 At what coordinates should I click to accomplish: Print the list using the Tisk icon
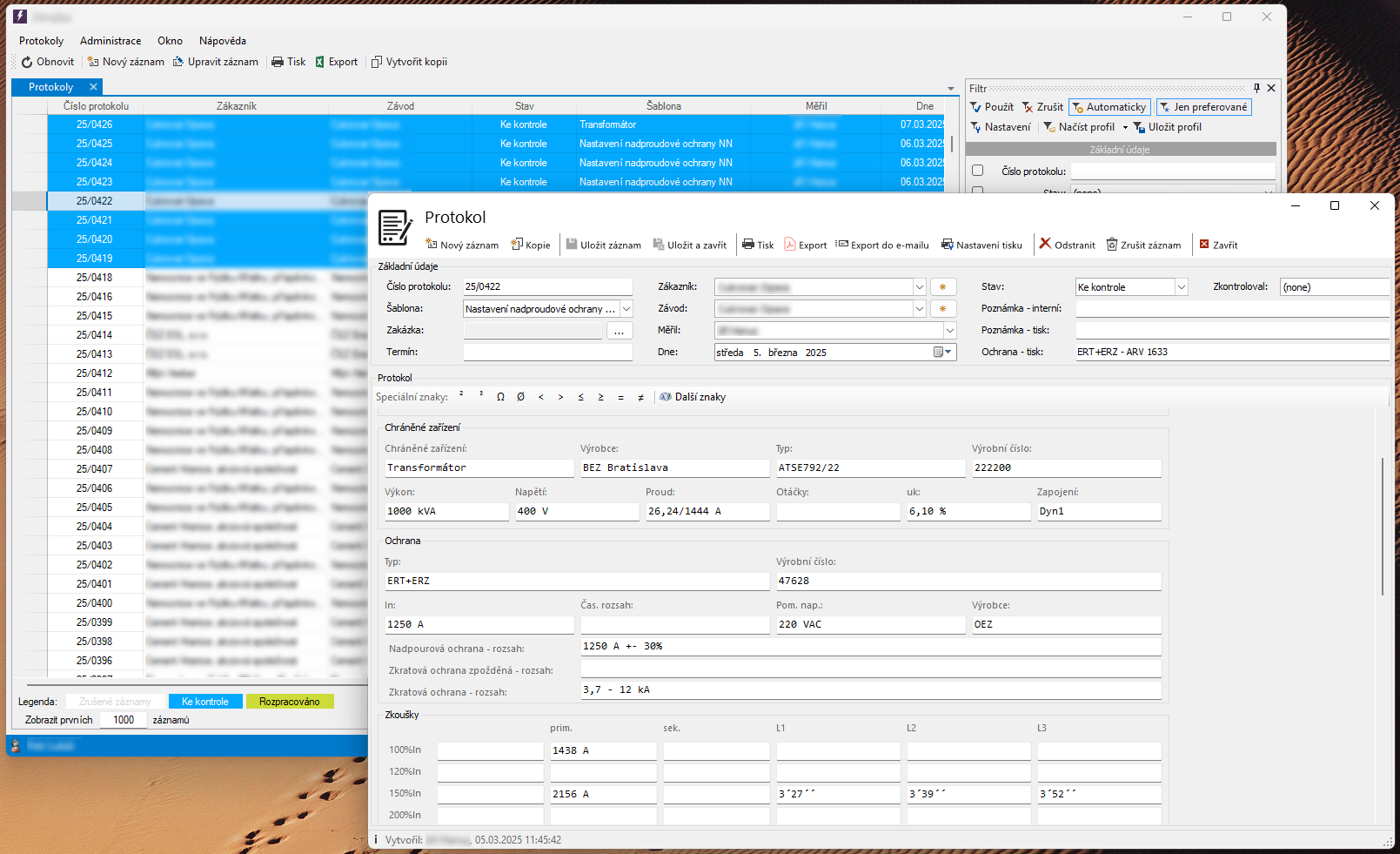pyautogui.click(x=278, y=62)
